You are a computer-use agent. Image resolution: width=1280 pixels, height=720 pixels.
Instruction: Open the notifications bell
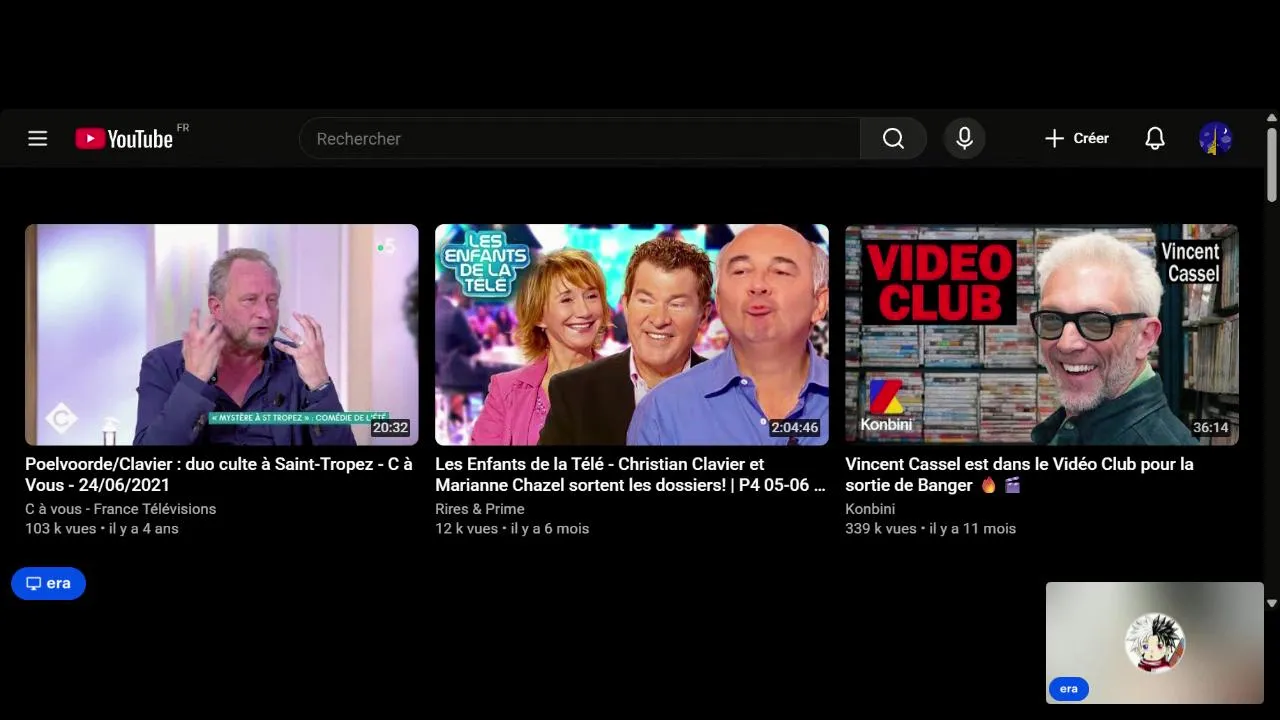point(1155,139)
